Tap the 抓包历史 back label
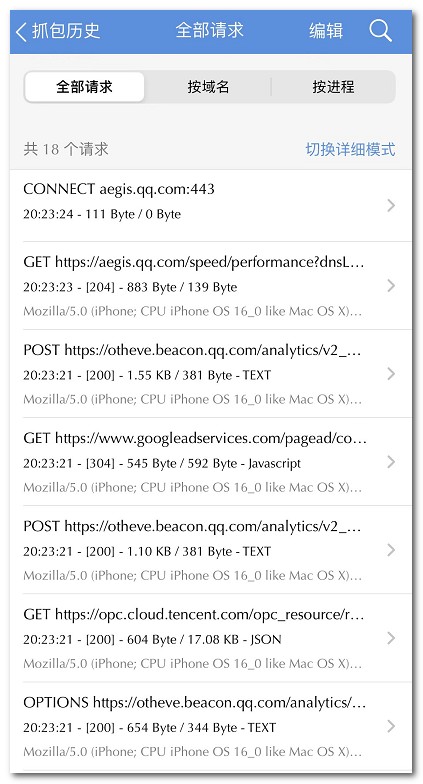 tap(66, 31)
